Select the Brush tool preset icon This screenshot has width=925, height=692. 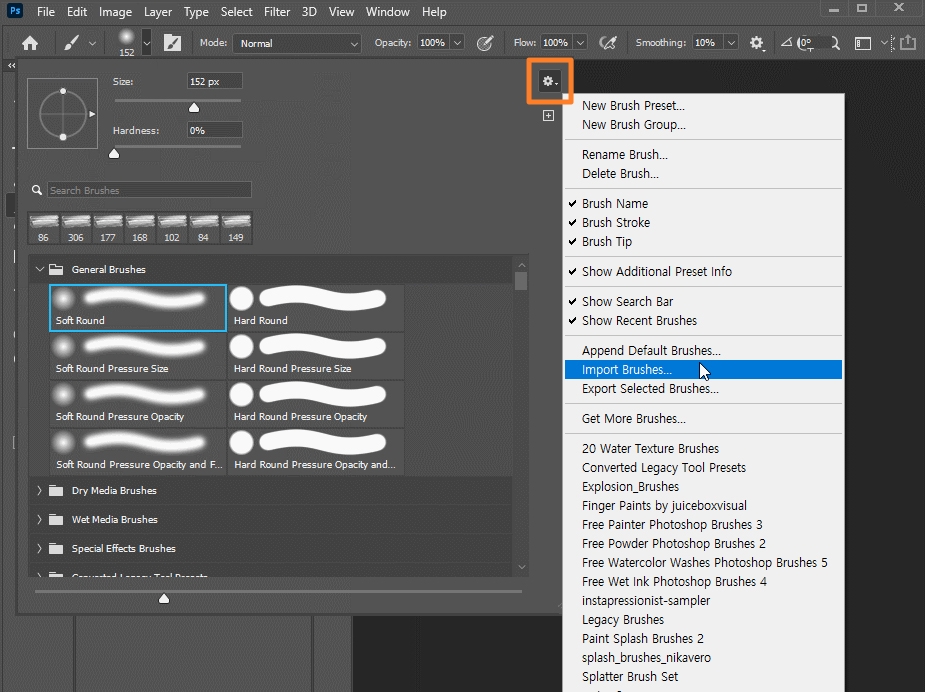71,43
